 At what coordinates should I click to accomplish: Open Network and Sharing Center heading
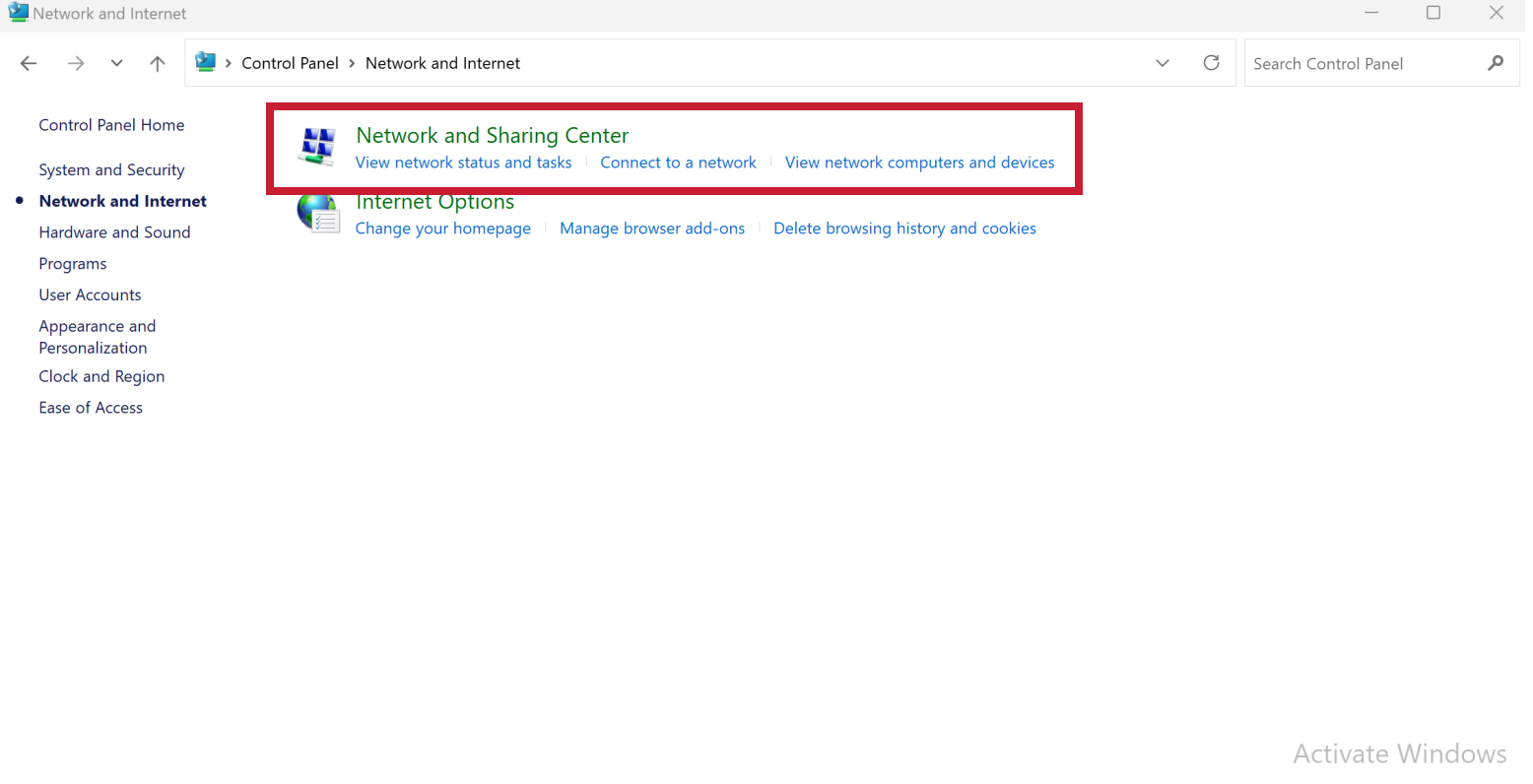pyautogui.click(x=492, y=135)
